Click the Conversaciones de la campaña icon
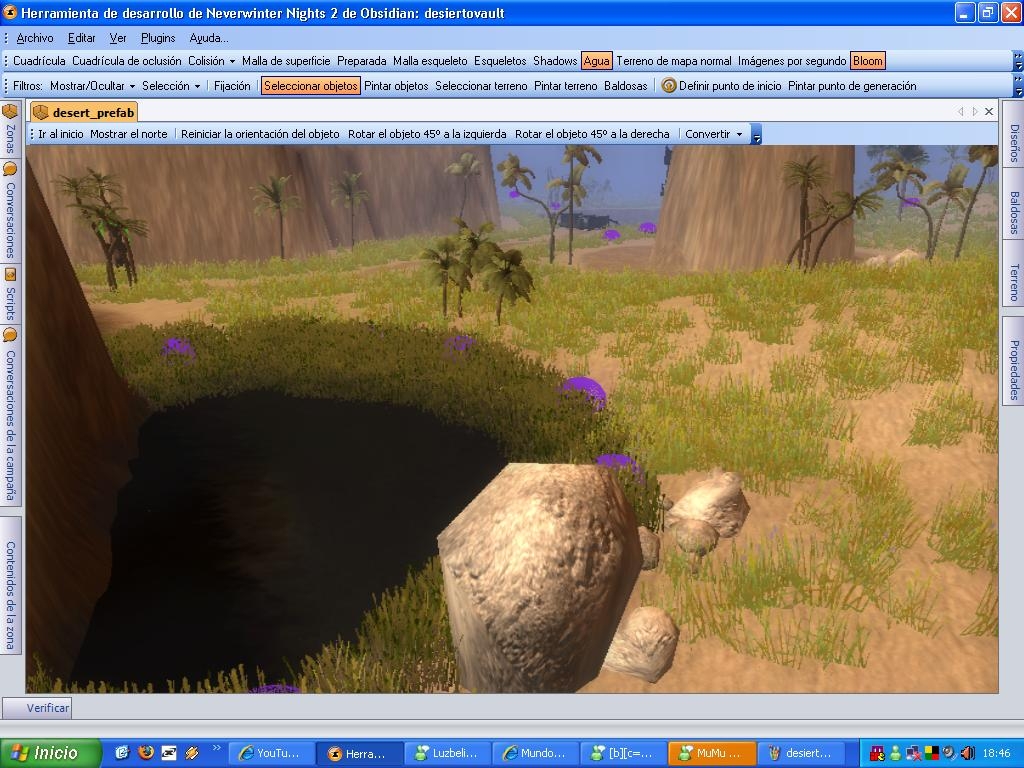 click(x=10, y=334)
